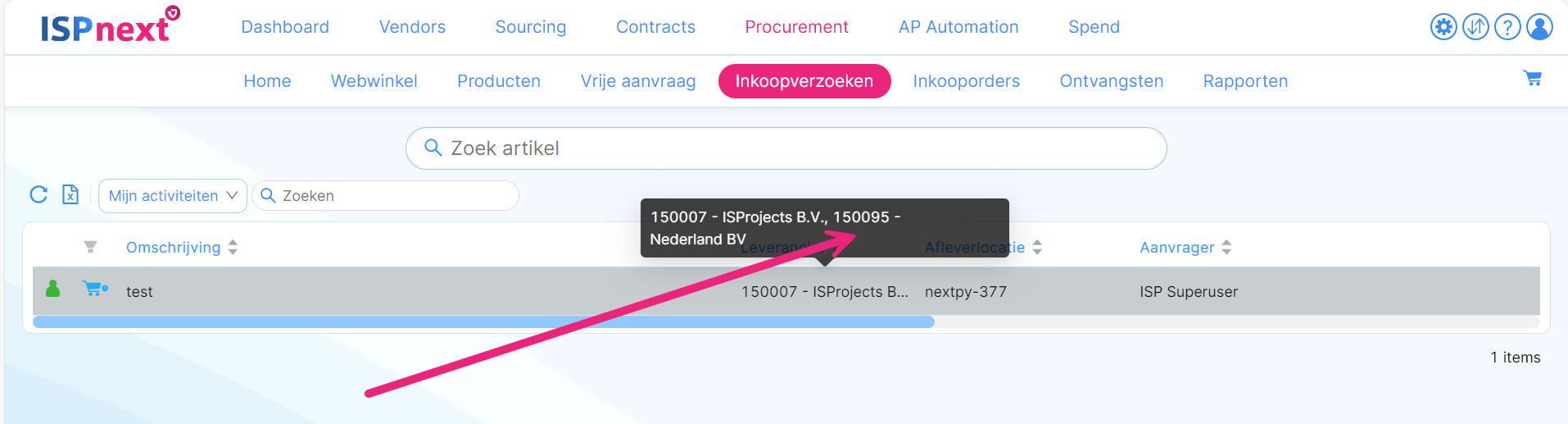
Task: Sort by Afleverlocatie column arrows
Action: click(1037, 247)
